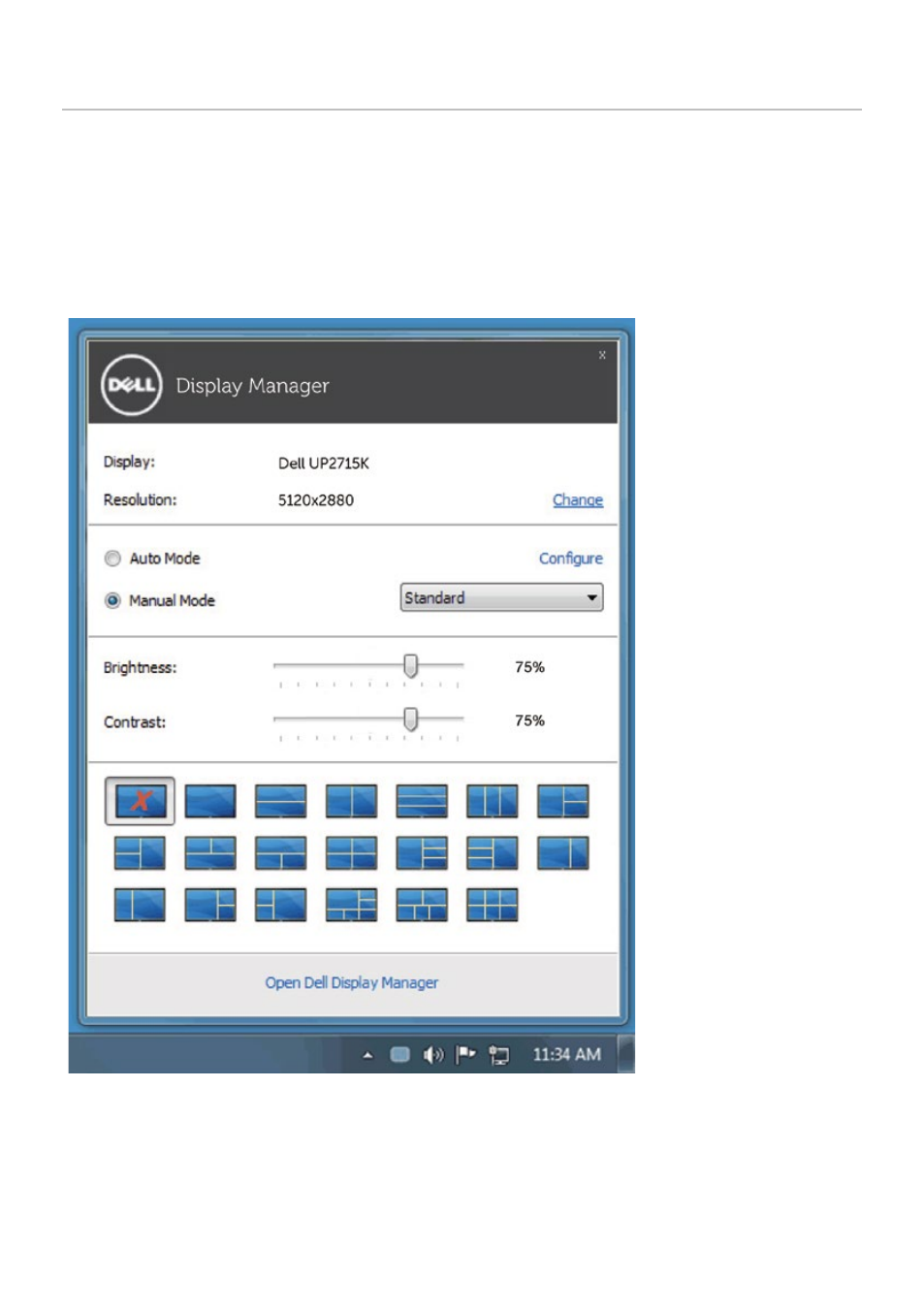Choose the two horizontal rows layout
This screenshot has height=1311, width=924.
281,801
